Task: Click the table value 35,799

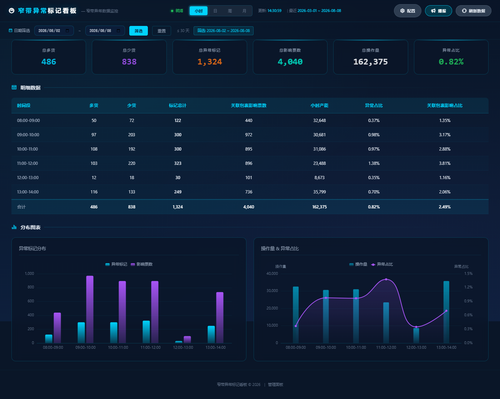Action: coord(319,192)
